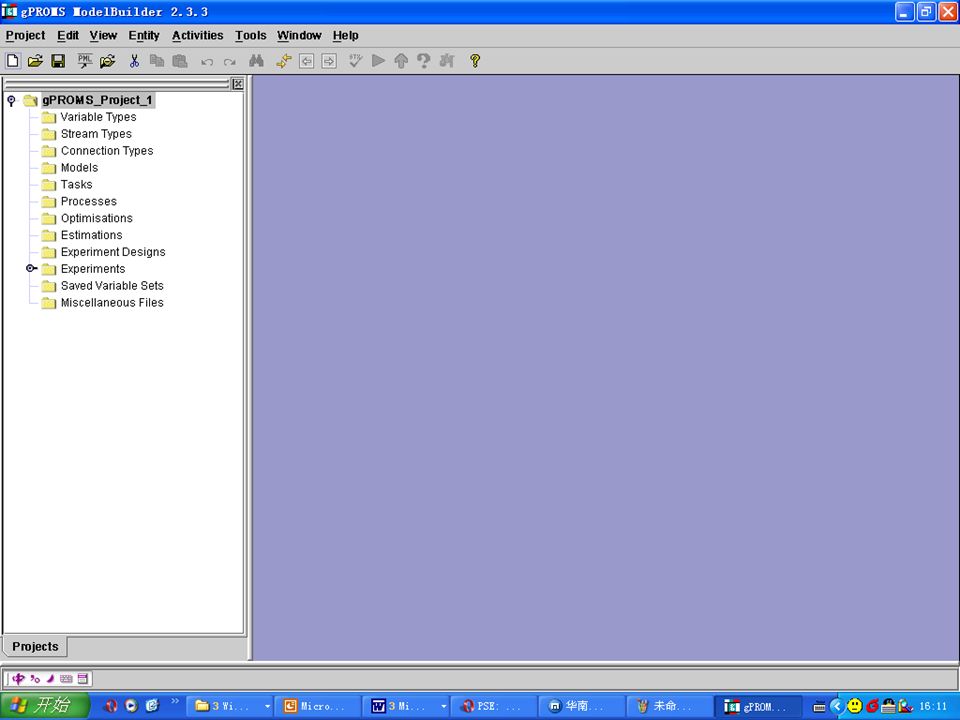Create a new project with the blank page icon
This screenshot has height=720, width=960.
click(x=13, y=61)
